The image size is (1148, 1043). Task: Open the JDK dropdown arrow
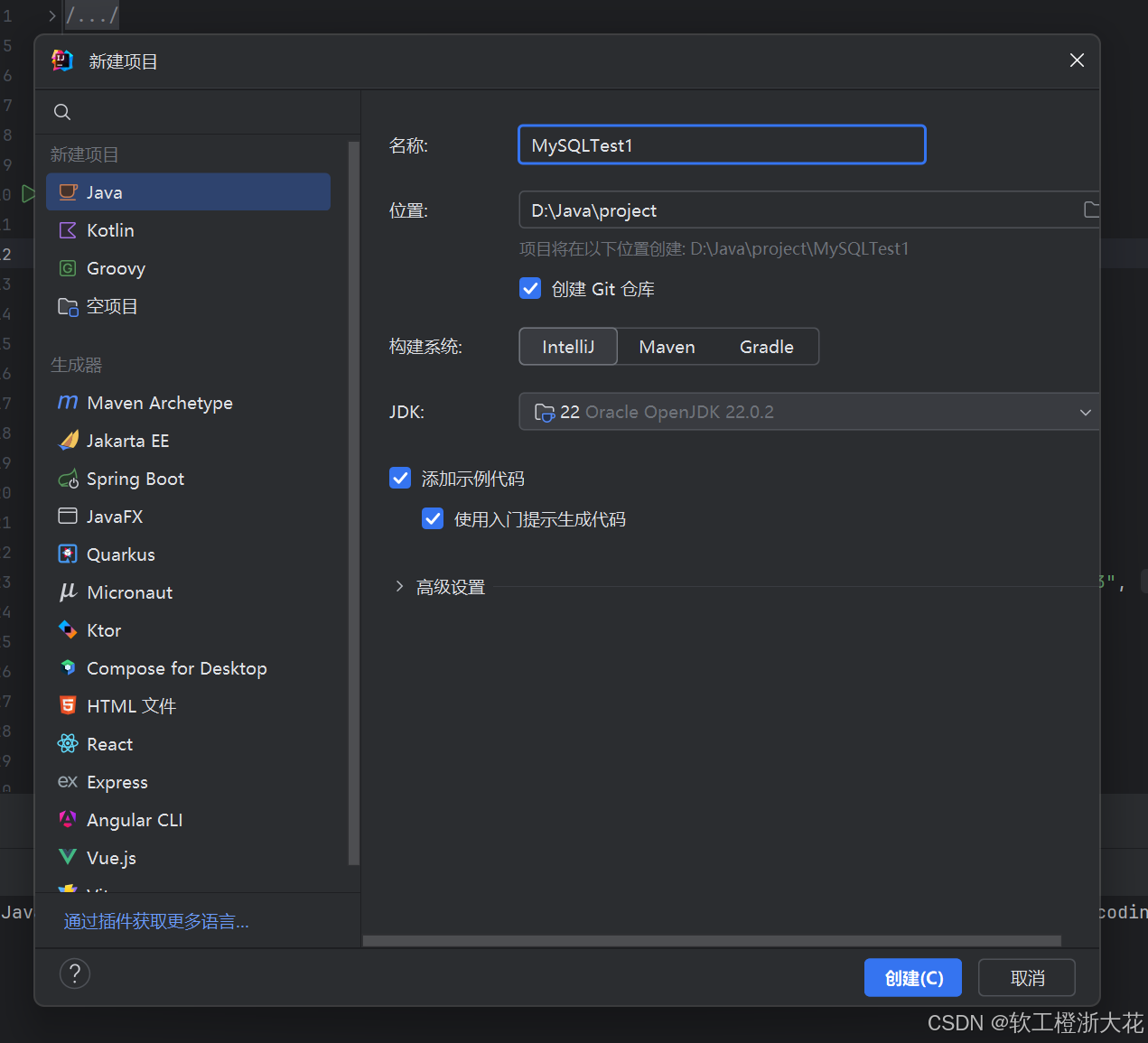point(1086,413)
